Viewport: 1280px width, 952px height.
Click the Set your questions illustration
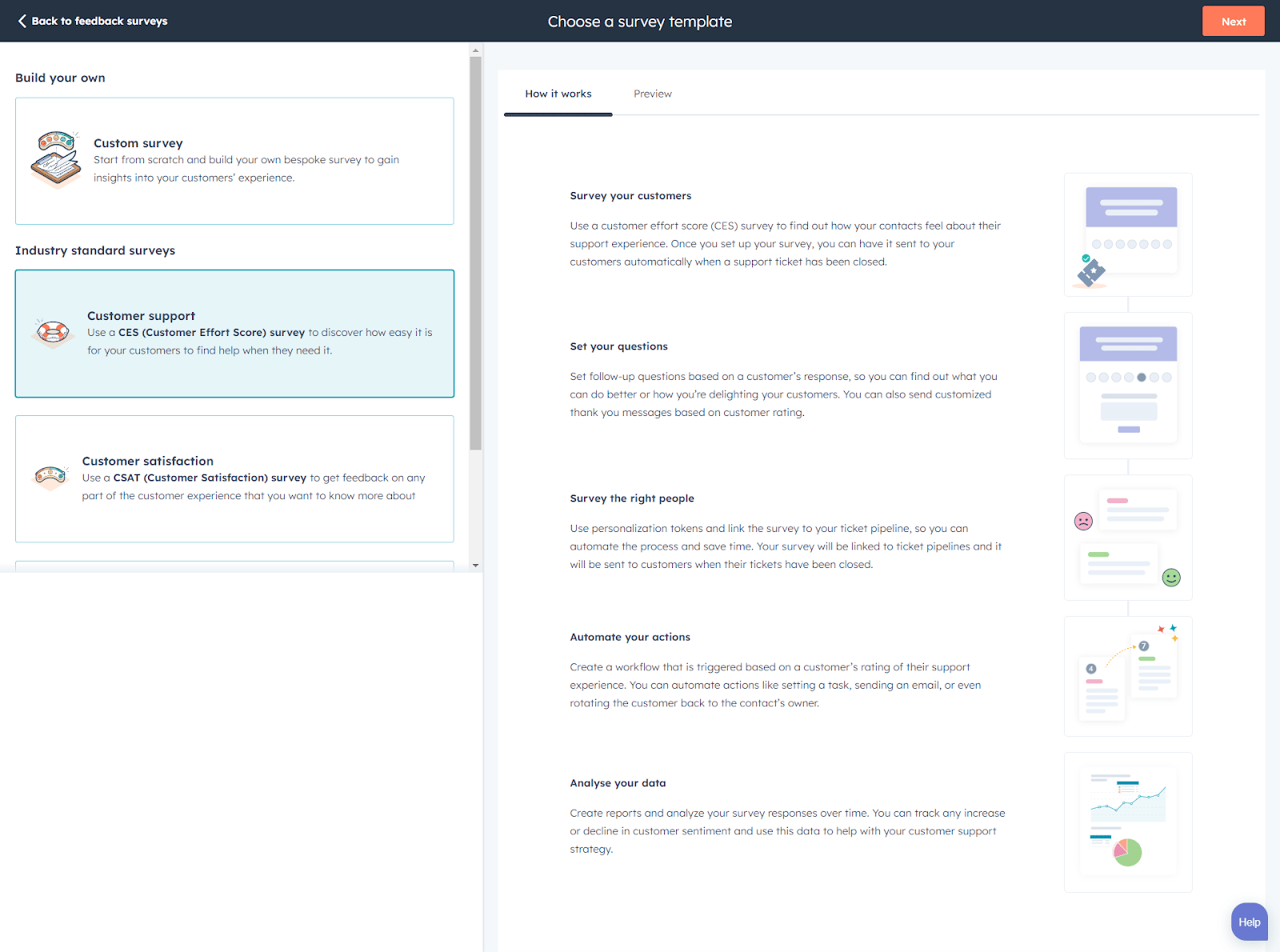click(x=1128, y=385)
